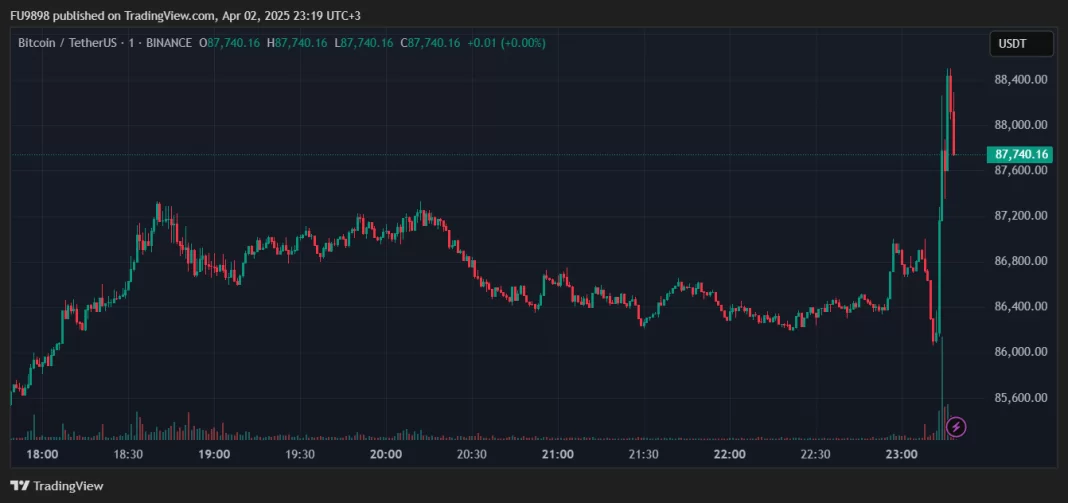Click the TradingView text at bottom left
The width and height of the screenshot is (1068, 503).
pos(69,486)
